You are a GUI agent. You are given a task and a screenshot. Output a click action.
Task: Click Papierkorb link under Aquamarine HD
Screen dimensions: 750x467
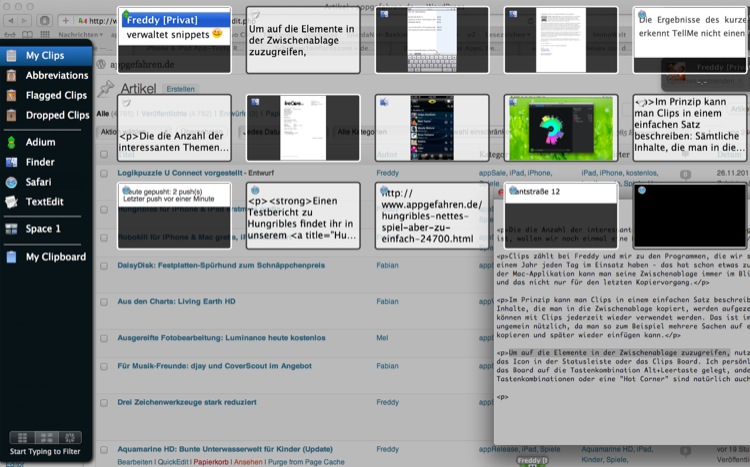coord(211,462)
